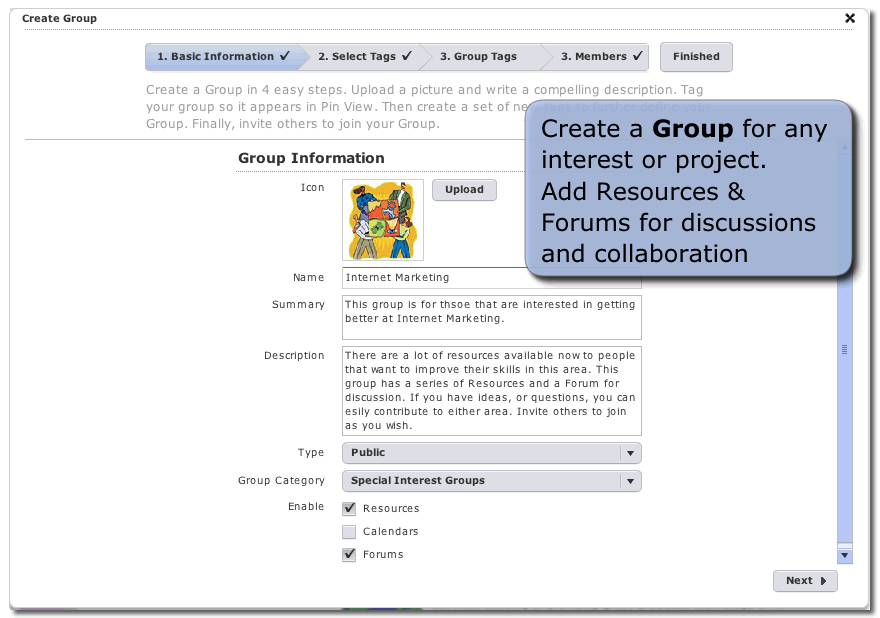The height and width of the screenshot is (618, 880).
Task: Select the Basic Information step
Action: (x=222, y=57)
